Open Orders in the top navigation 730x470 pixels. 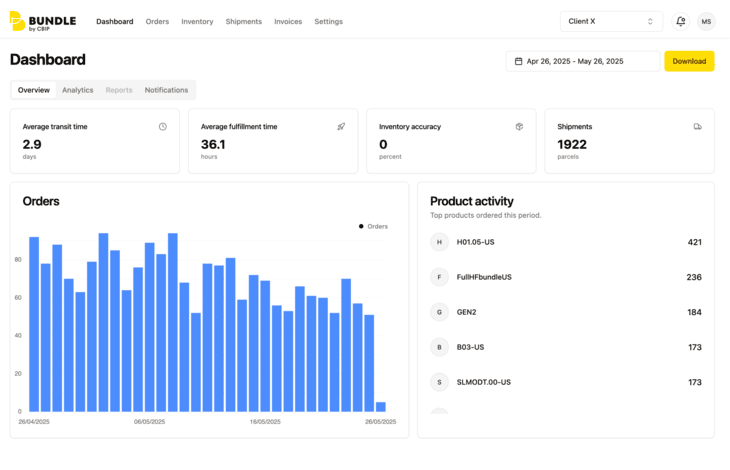[157, 21]
